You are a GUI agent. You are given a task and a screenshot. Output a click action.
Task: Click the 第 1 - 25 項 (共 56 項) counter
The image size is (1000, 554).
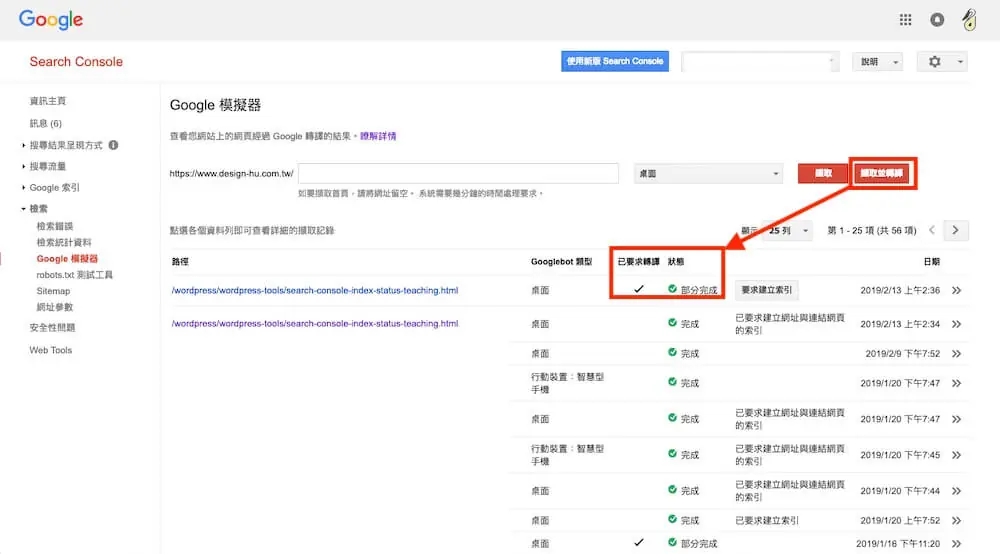(872, 230)
